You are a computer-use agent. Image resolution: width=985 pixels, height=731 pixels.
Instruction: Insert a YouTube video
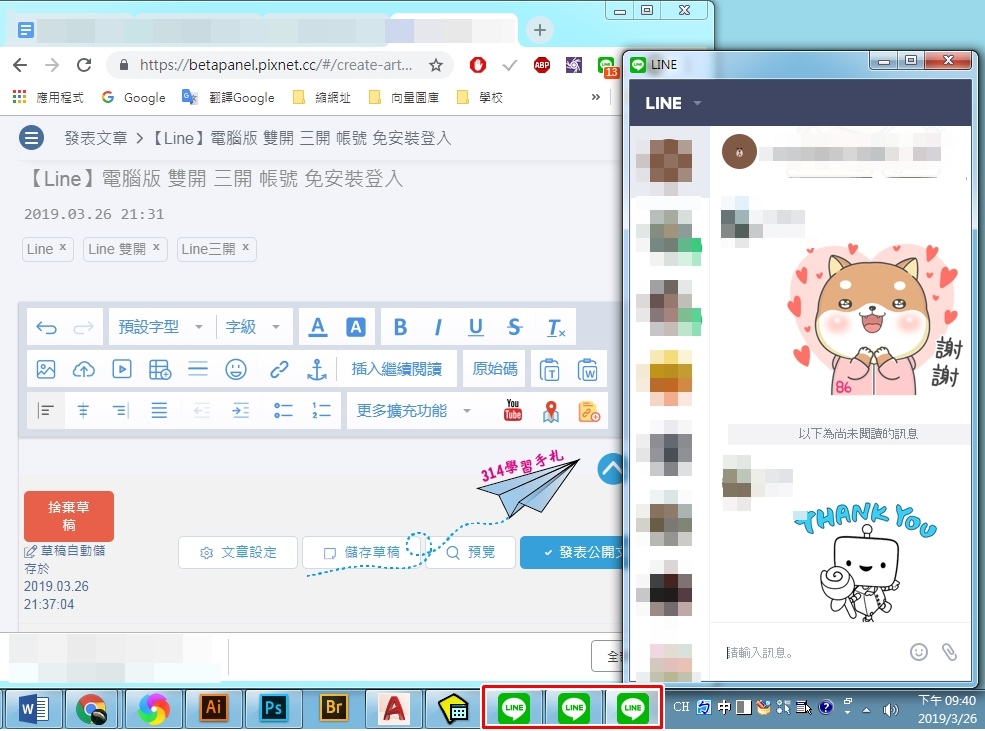[x=513, y=410]
